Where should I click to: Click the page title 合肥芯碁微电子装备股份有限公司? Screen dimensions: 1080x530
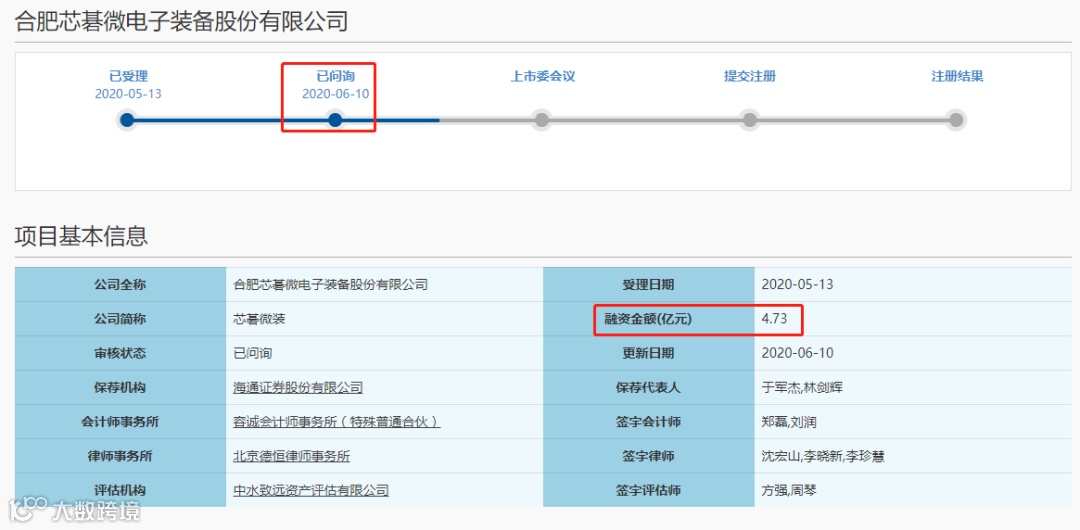[181, 21]
